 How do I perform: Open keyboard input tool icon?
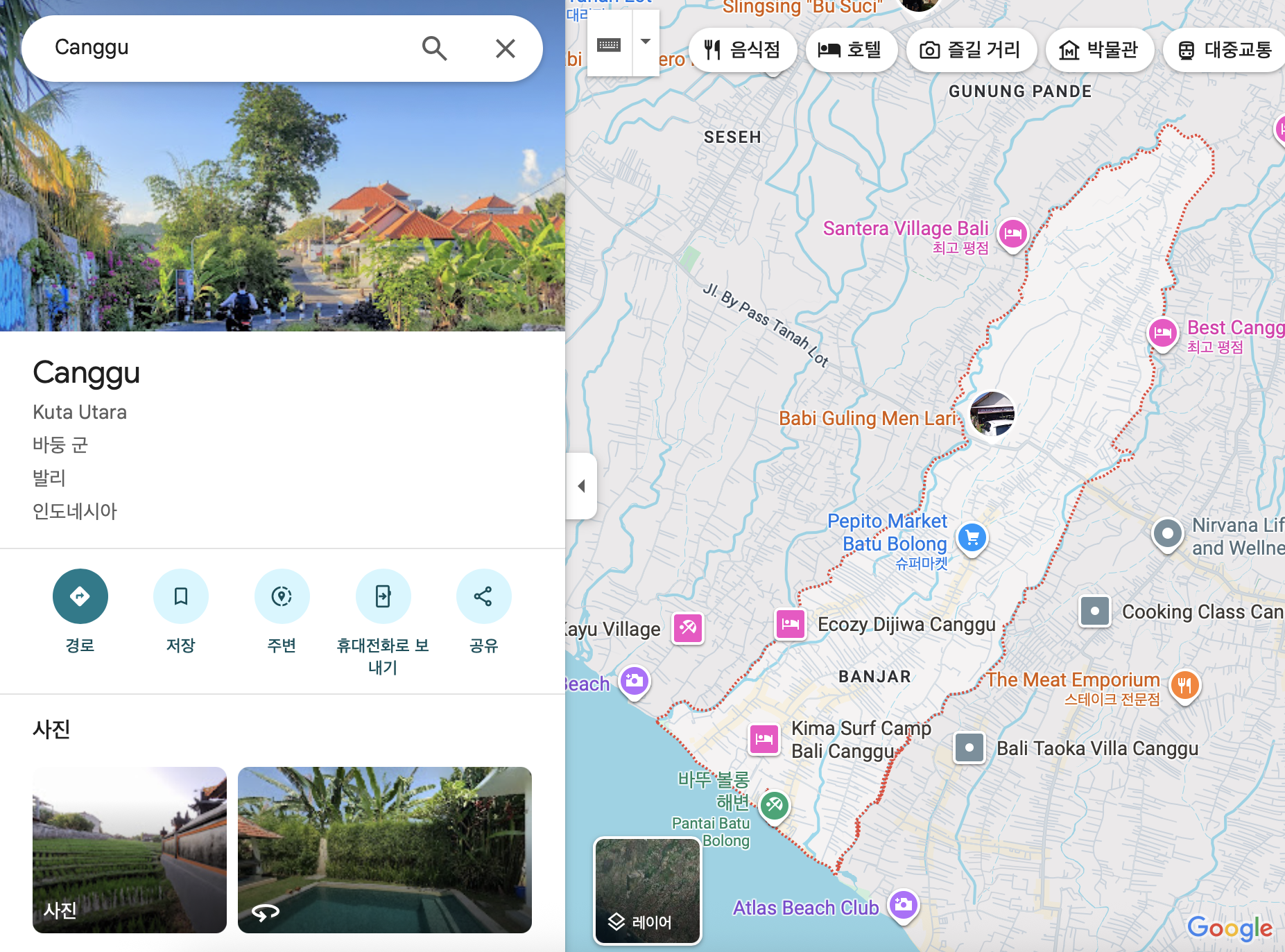point(609,45)
